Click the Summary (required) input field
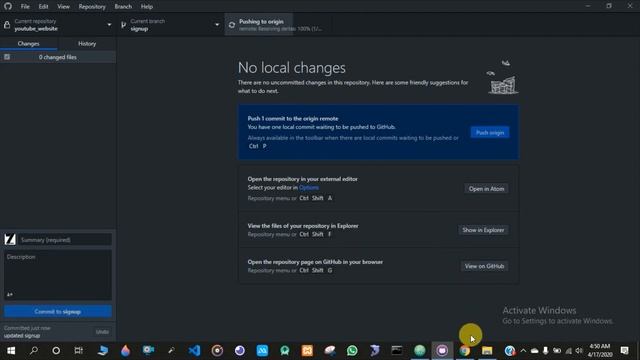The image size is (640, 360). coord(65,240)
